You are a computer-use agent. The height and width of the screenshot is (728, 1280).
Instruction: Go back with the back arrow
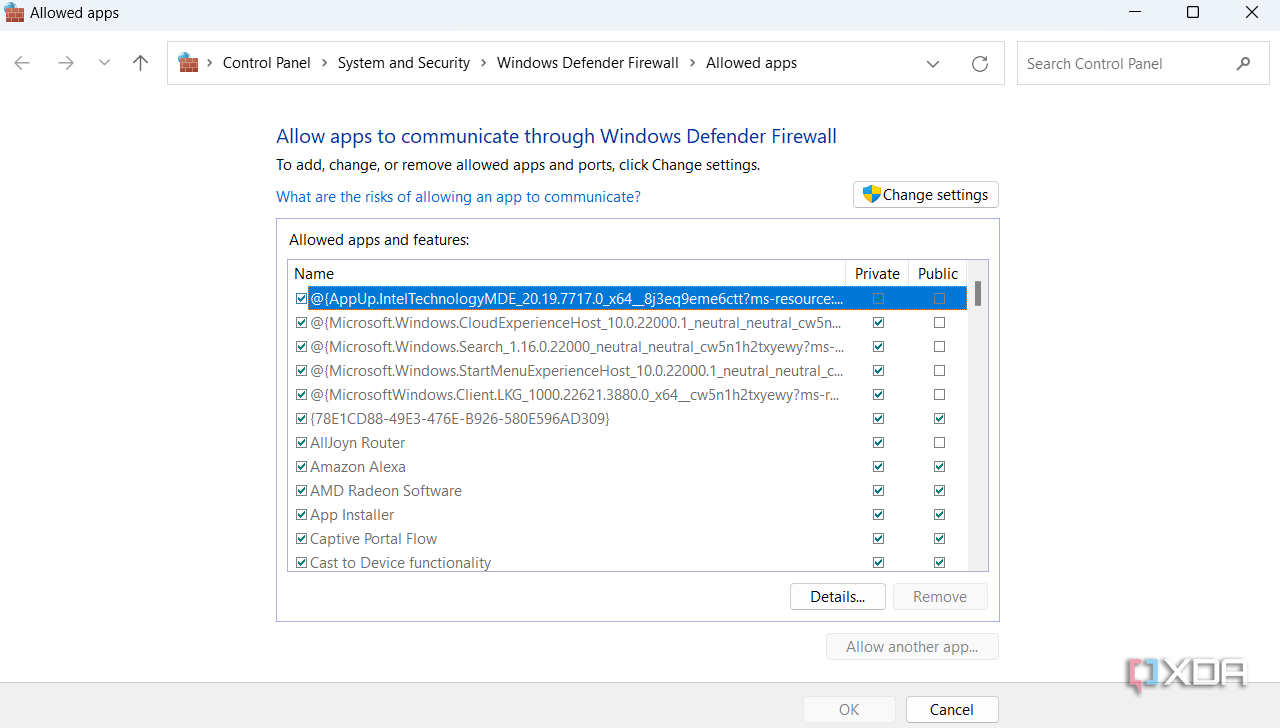pos(22,63)
